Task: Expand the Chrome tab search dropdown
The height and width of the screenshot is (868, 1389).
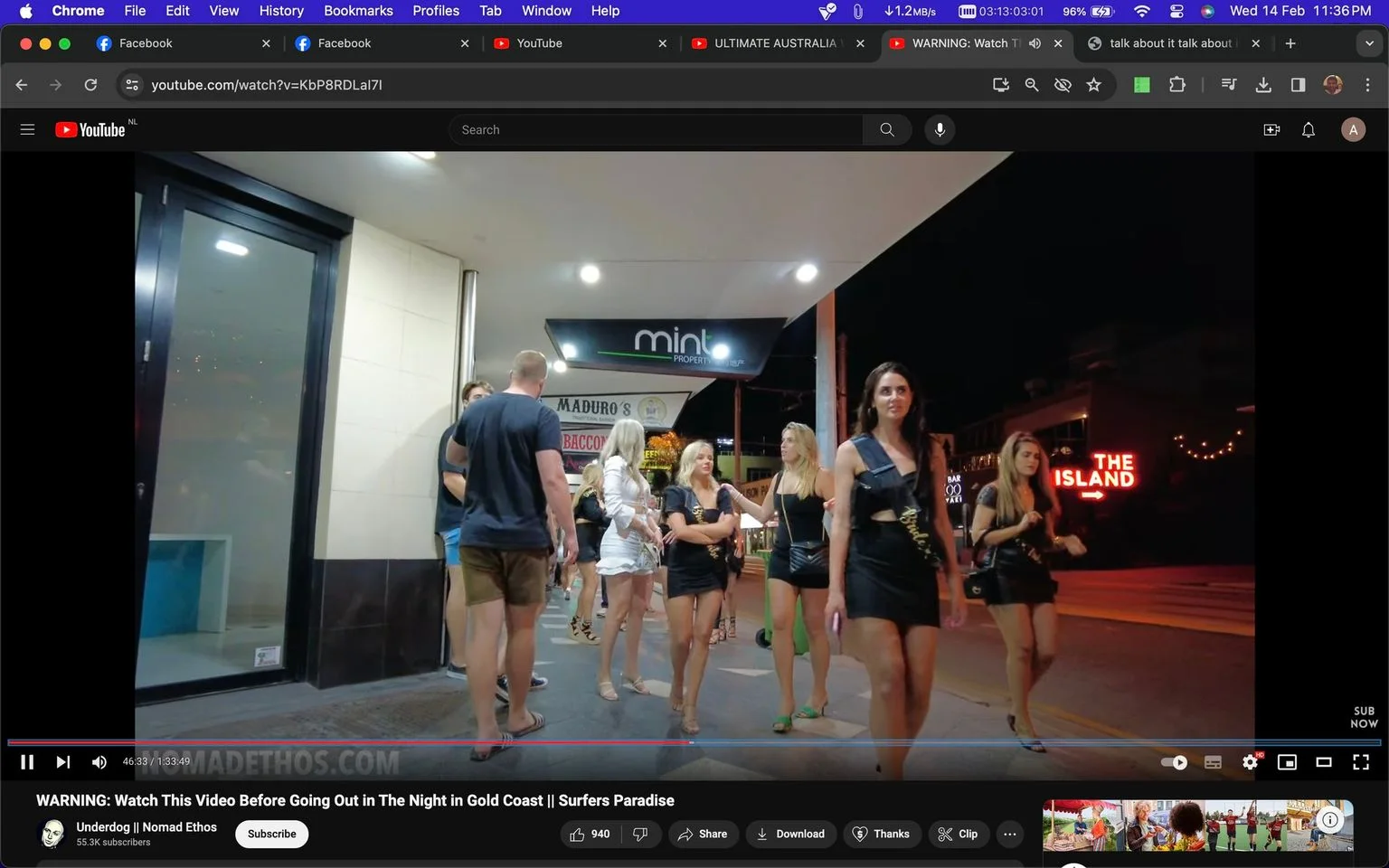Action: 1369,43
